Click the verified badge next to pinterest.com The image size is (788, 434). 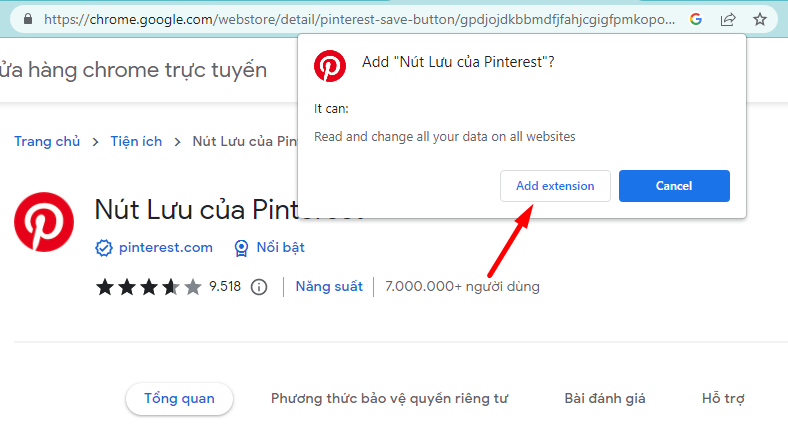point(104,248)
